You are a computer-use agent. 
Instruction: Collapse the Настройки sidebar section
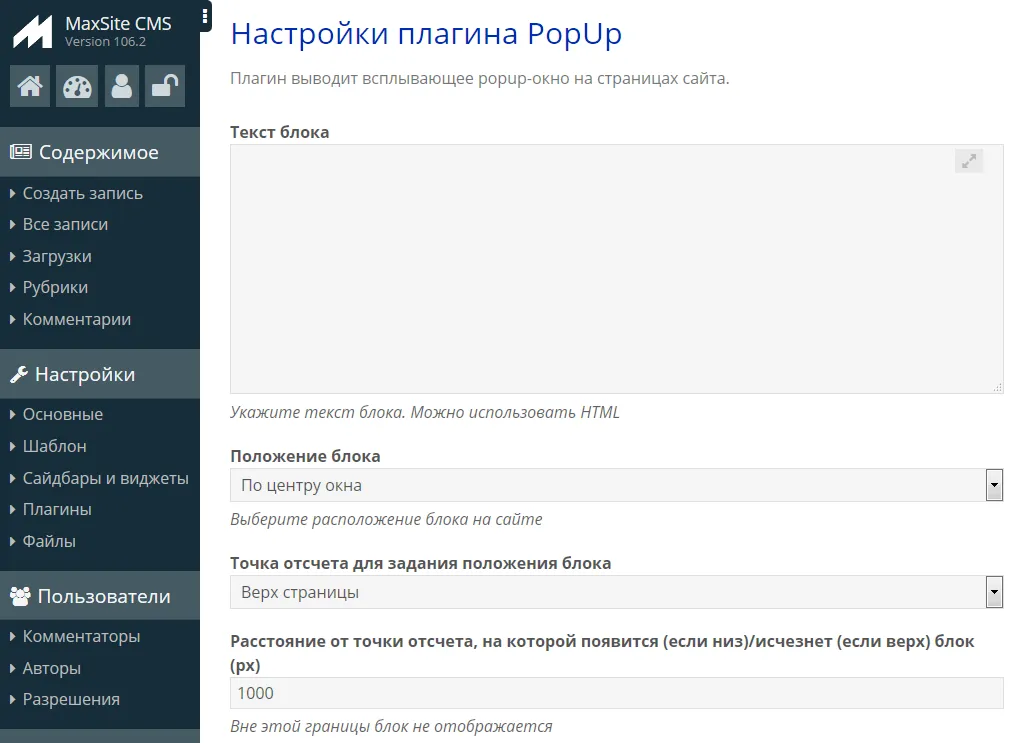(85, 375)
